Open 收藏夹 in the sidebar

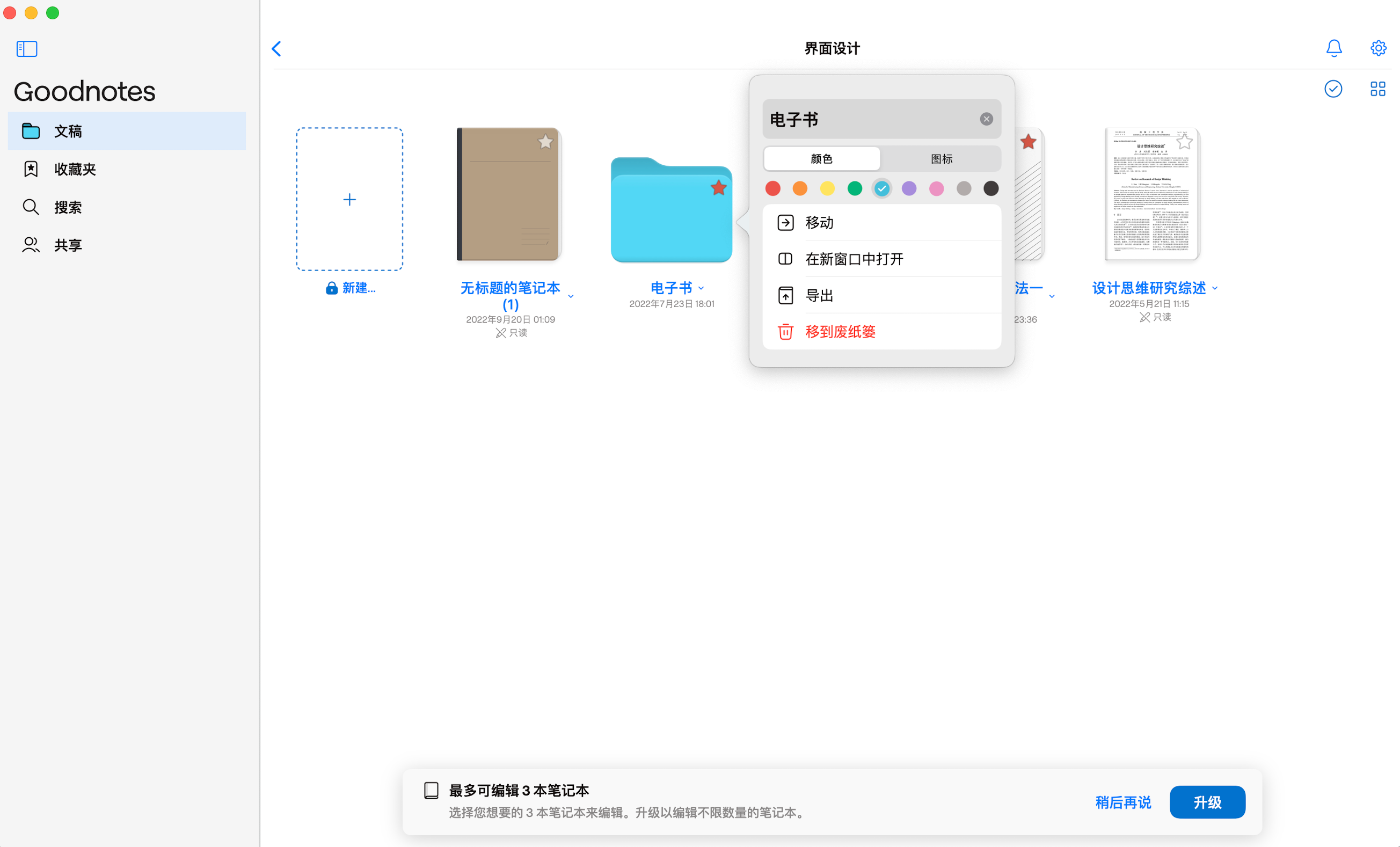[x=127, y=169]
